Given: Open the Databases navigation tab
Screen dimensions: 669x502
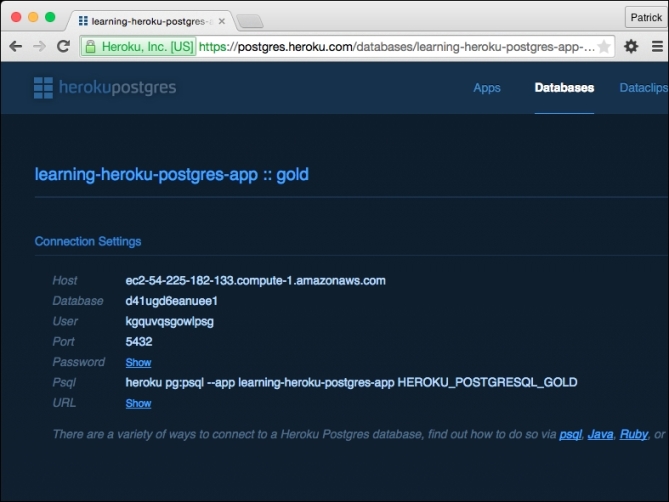Looking at the screenshot, I should (564, 88).
